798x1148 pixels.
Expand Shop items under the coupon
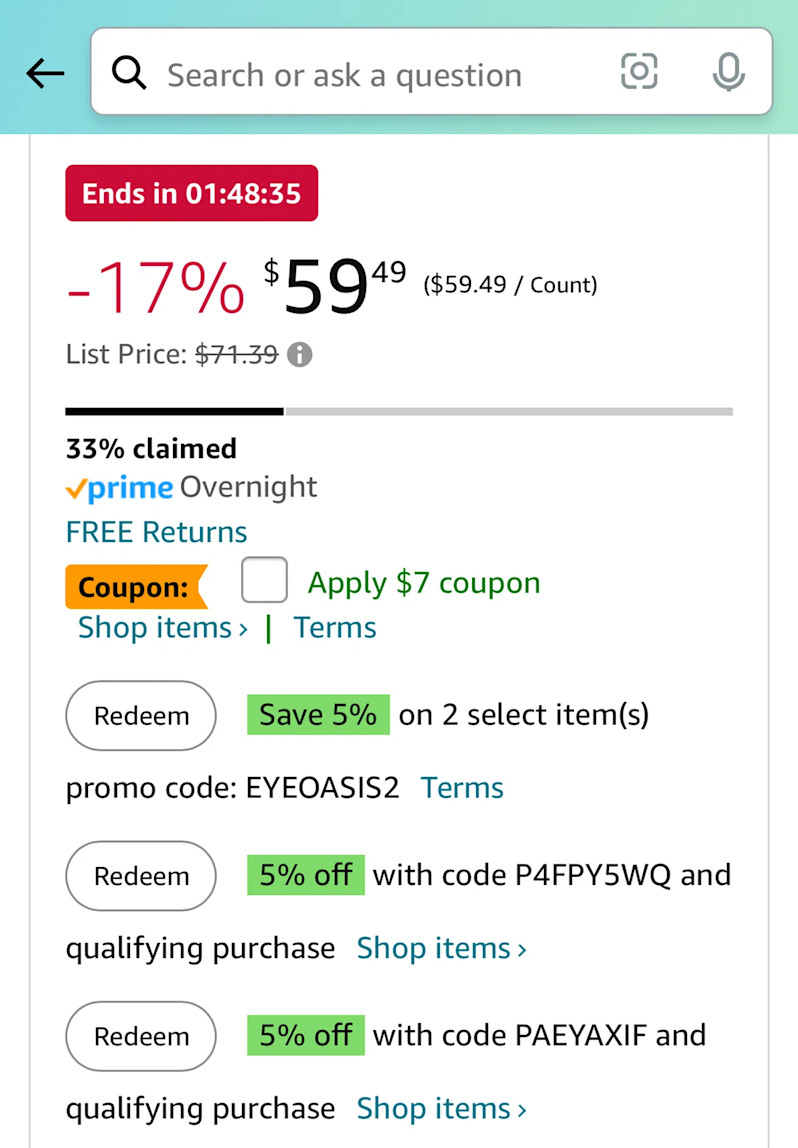pyautogui.click(x=163, y=627)
